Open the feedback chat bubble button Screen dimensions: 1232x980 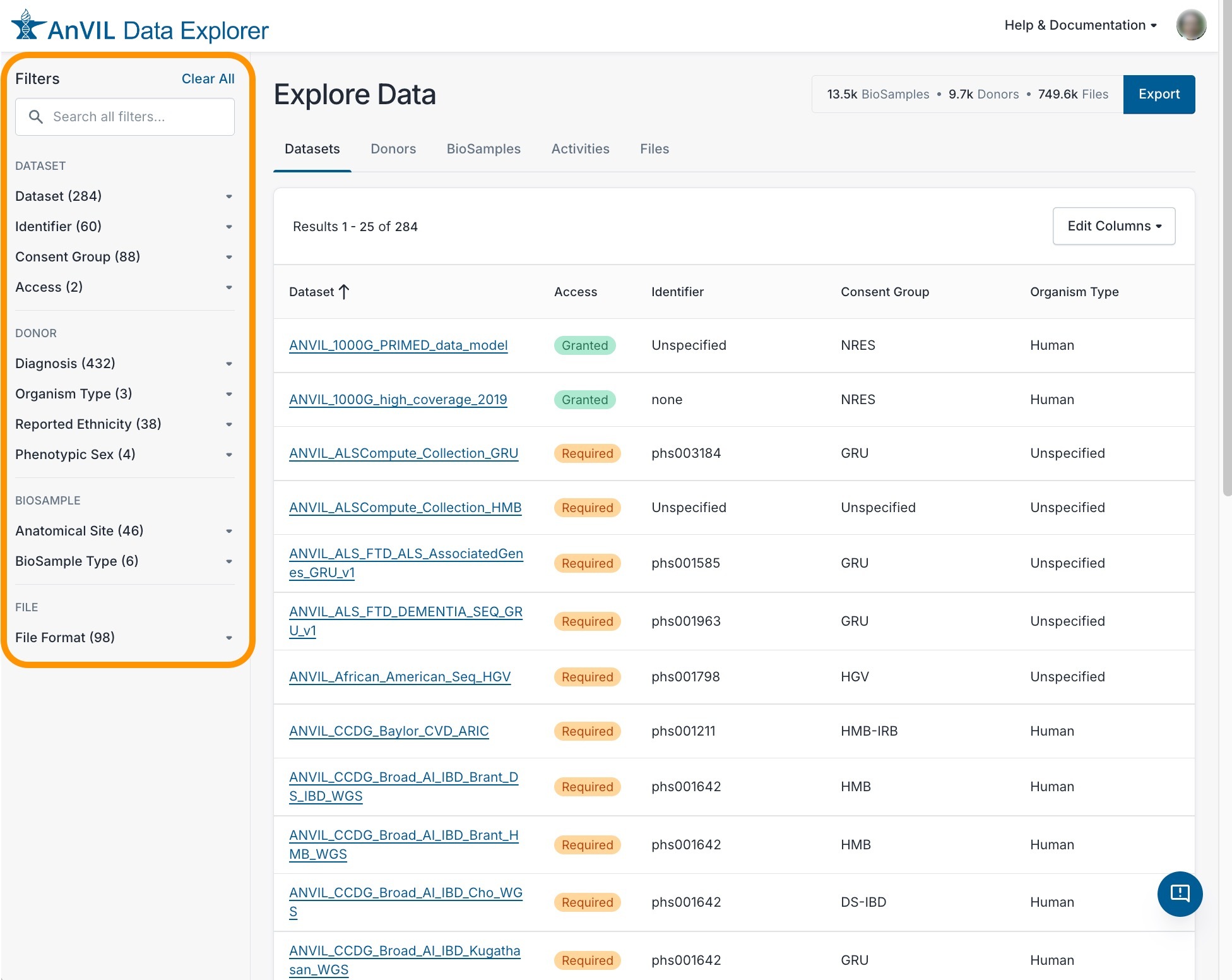[1180, 893]
